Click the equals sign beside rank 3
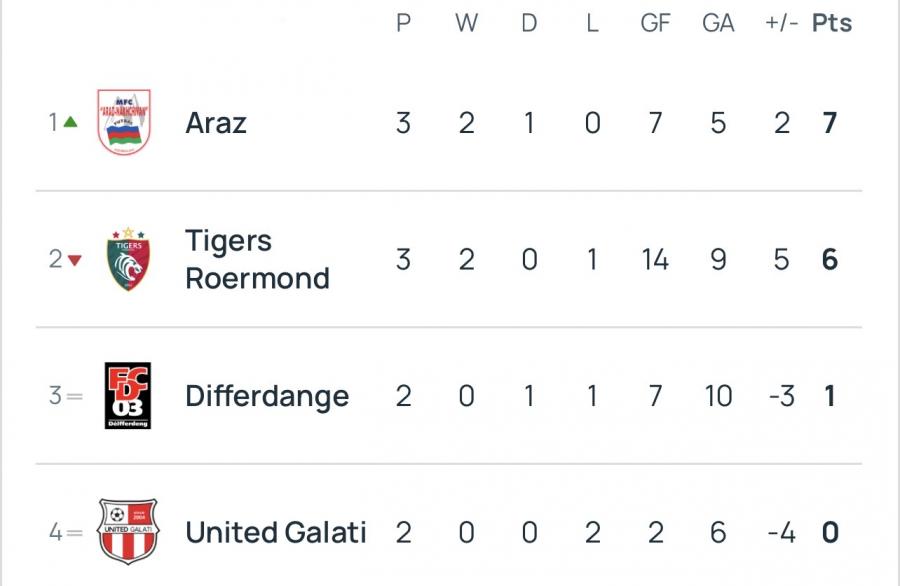 [74, 396]
